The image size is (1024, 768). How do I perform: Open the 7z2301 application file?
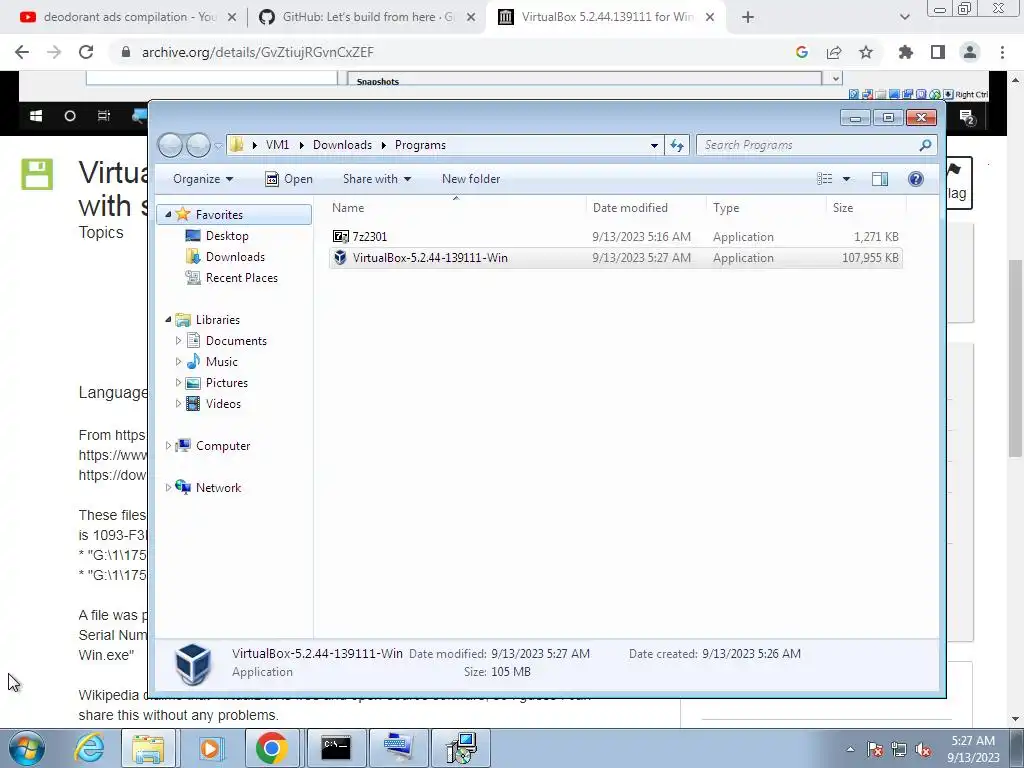[x=370, y=236]
